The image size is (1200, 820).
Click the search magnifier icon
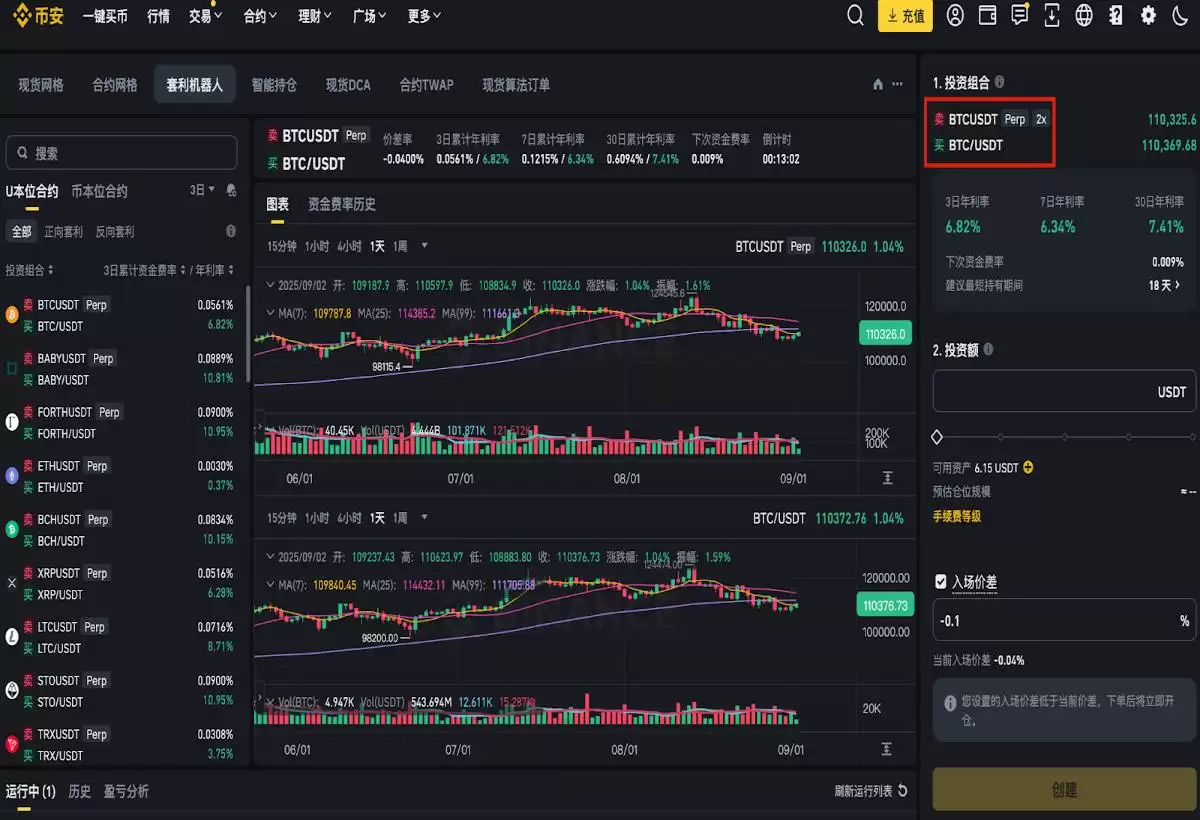click(855, 15)
